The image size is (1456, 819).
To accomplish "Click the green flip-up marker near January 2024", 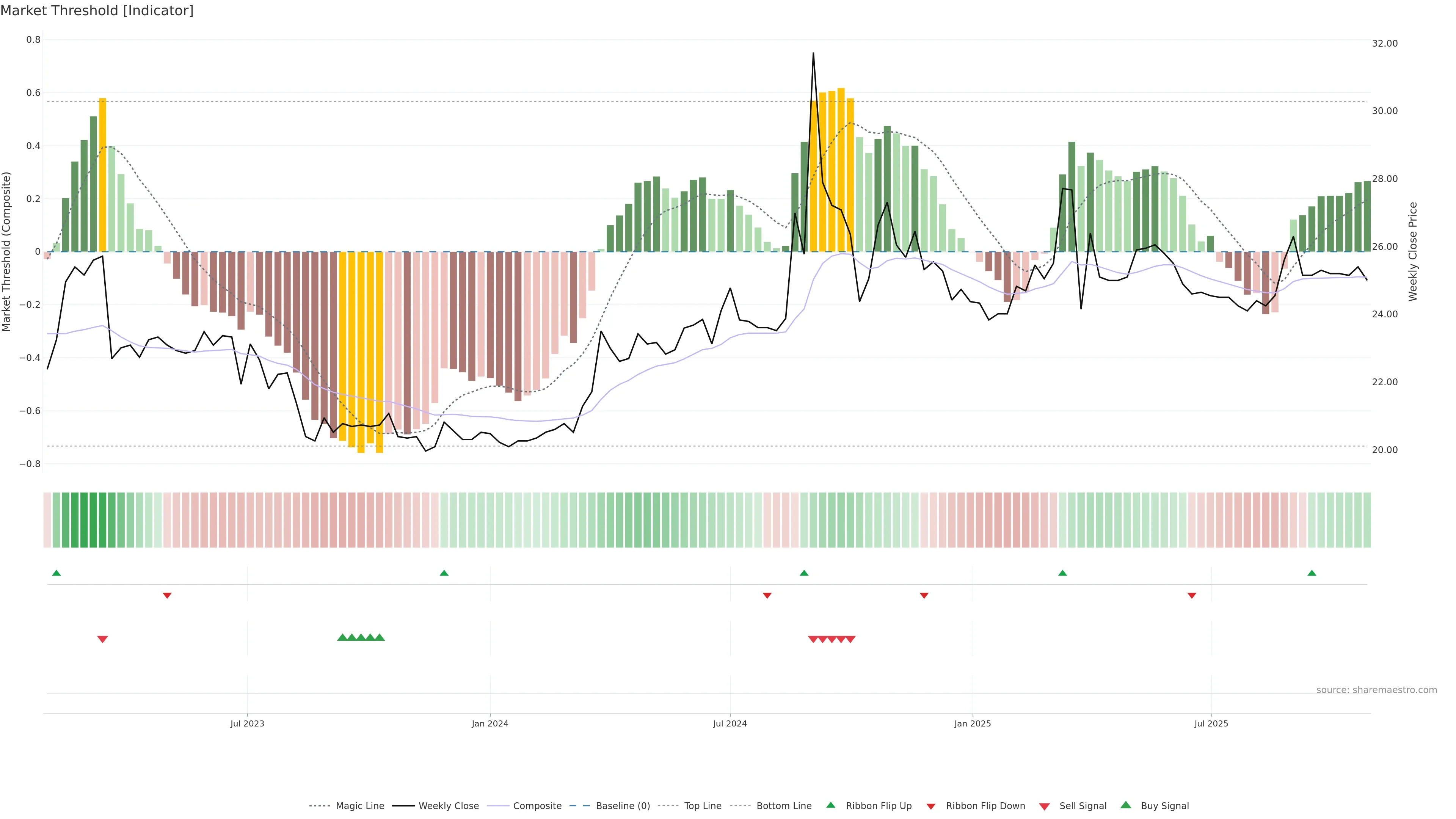I will coord(444,573).
